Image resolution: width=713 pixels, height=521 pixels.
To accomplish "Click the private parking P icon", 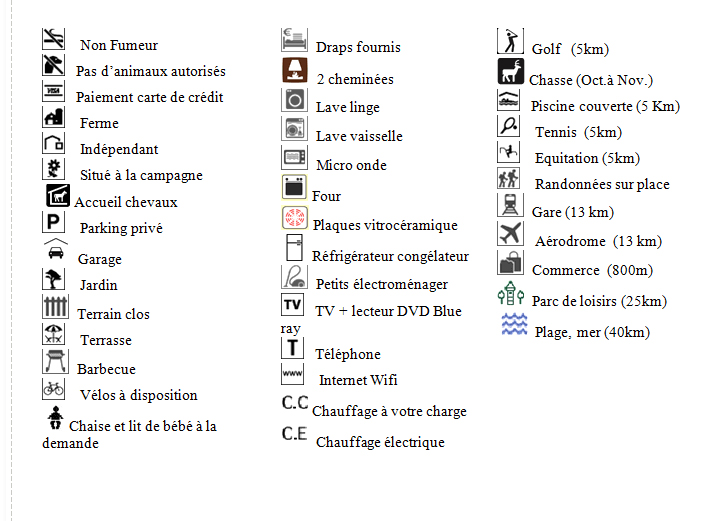I will [53, 222].
